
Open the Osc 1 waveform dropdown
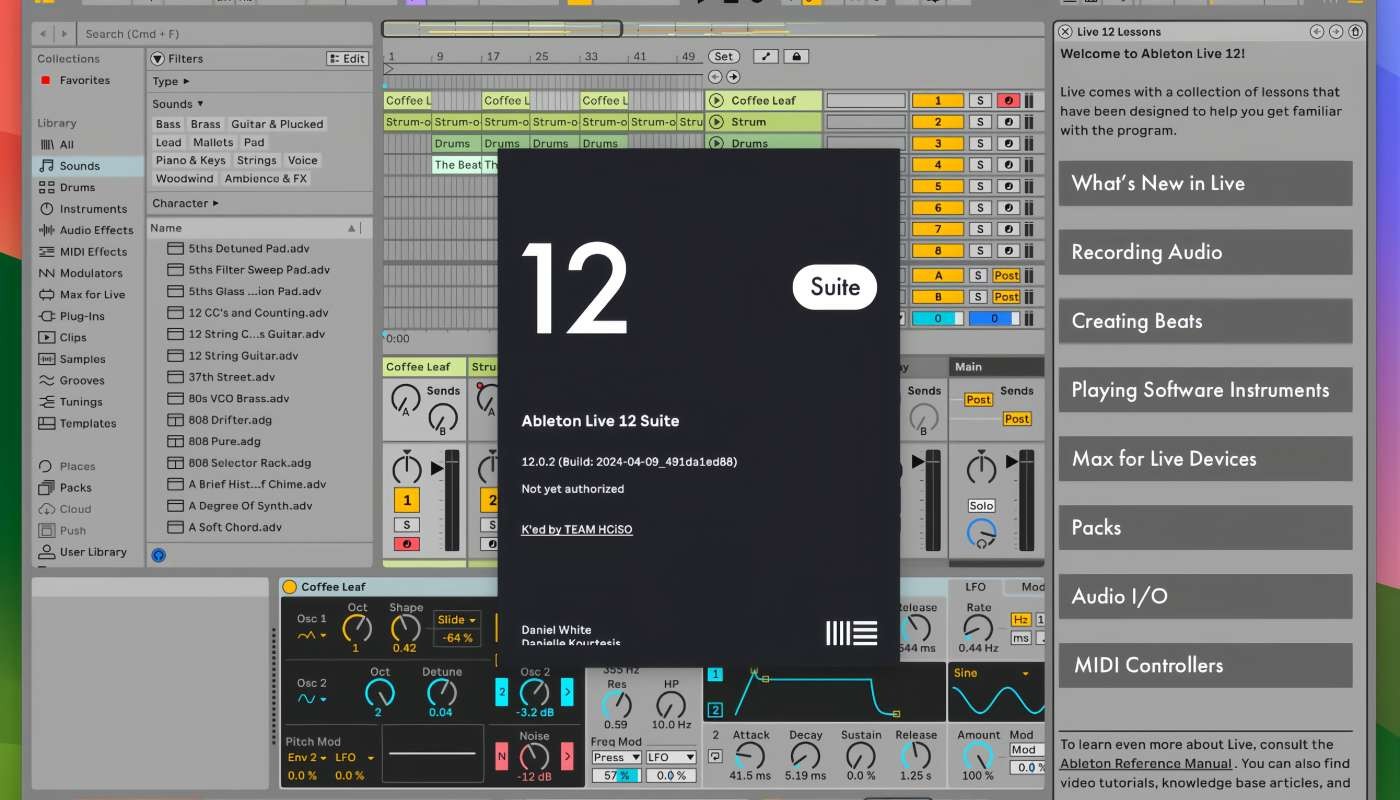[312, 634]
